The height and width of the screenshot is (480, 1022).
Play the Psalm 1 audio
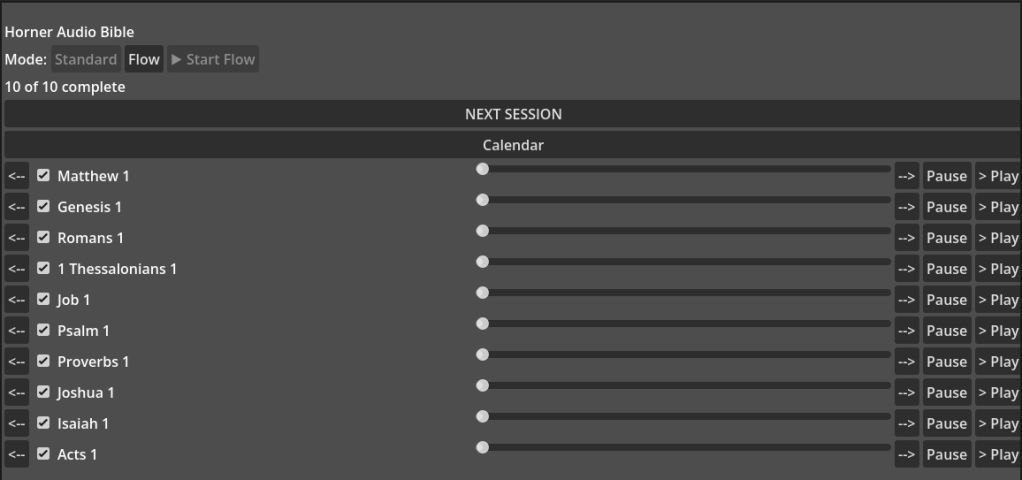[998, 331]
